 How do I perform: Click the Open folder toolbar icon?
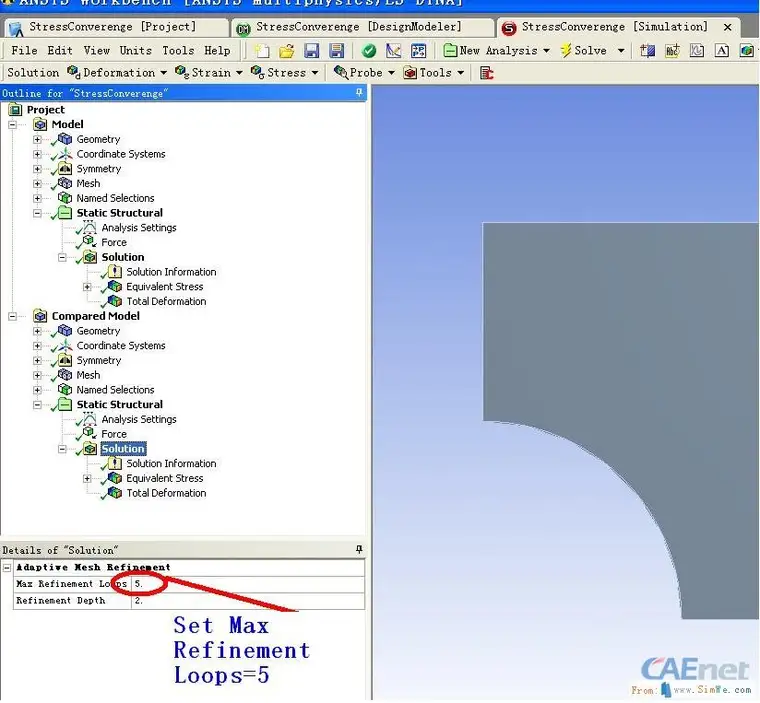286,50
